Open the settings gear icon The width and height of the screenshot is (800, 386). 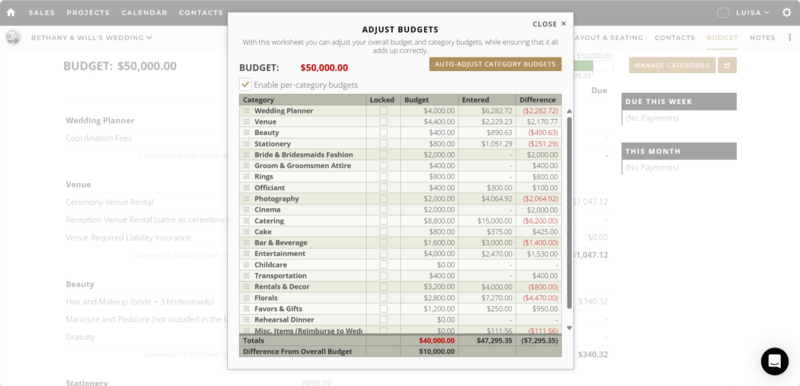787,12
